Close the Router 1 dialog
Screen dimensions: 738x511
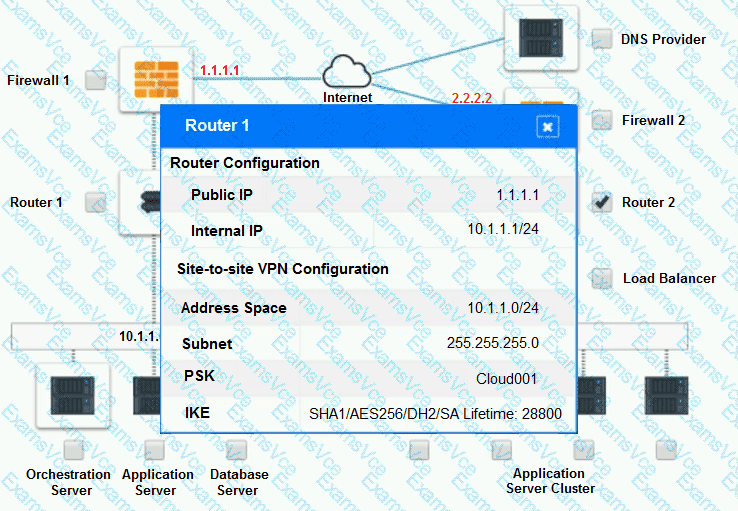pos(547,126)
